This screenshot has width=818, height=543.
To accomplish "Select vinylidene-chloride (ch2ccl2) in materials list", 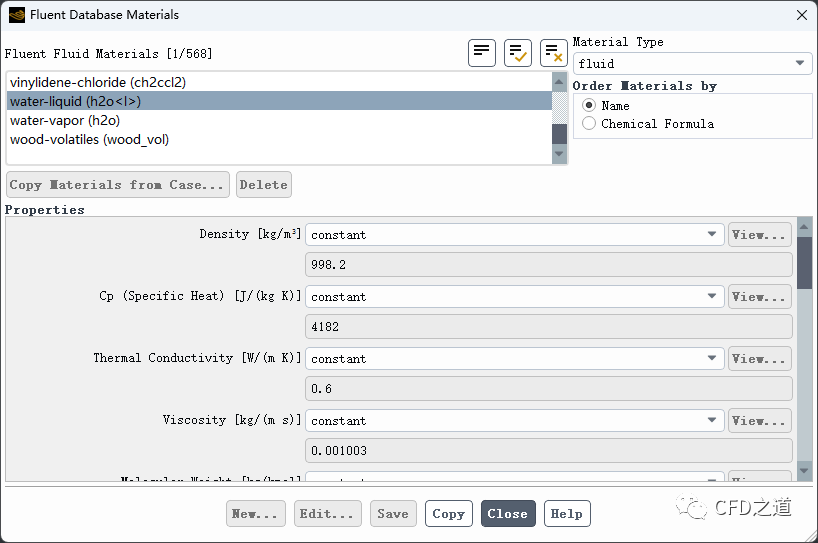I will [x=279, y=82].
